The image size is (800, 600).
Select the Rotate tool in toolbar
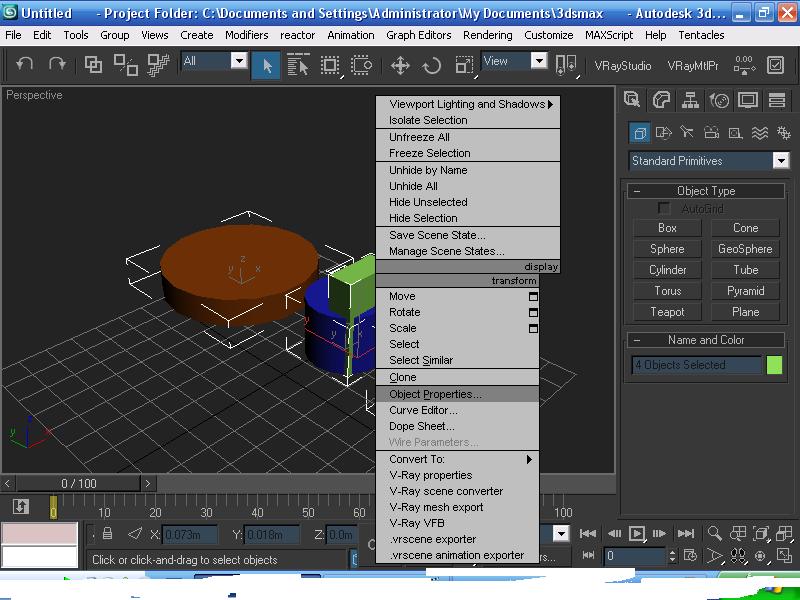tap(432, 65)
